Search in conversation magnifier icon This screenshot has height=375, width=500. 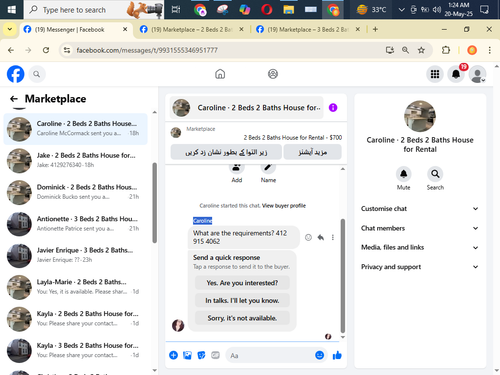(x=435, y=174)
